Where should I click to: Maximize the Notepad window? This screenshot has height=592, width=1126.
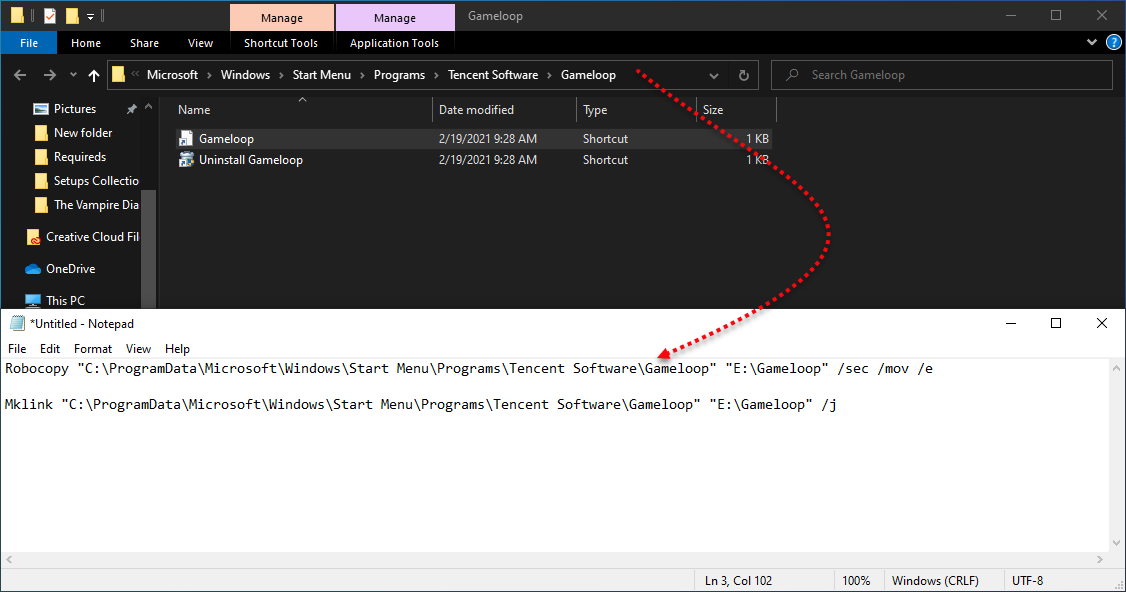click(1056, 323)
